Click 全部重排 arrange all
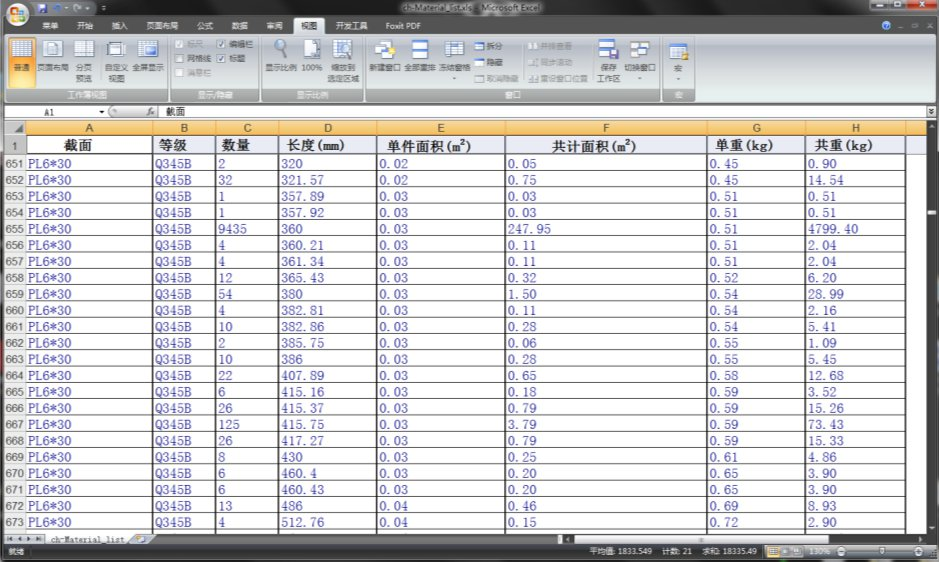Viewport: 939px width, 562px height. [420, 56]
